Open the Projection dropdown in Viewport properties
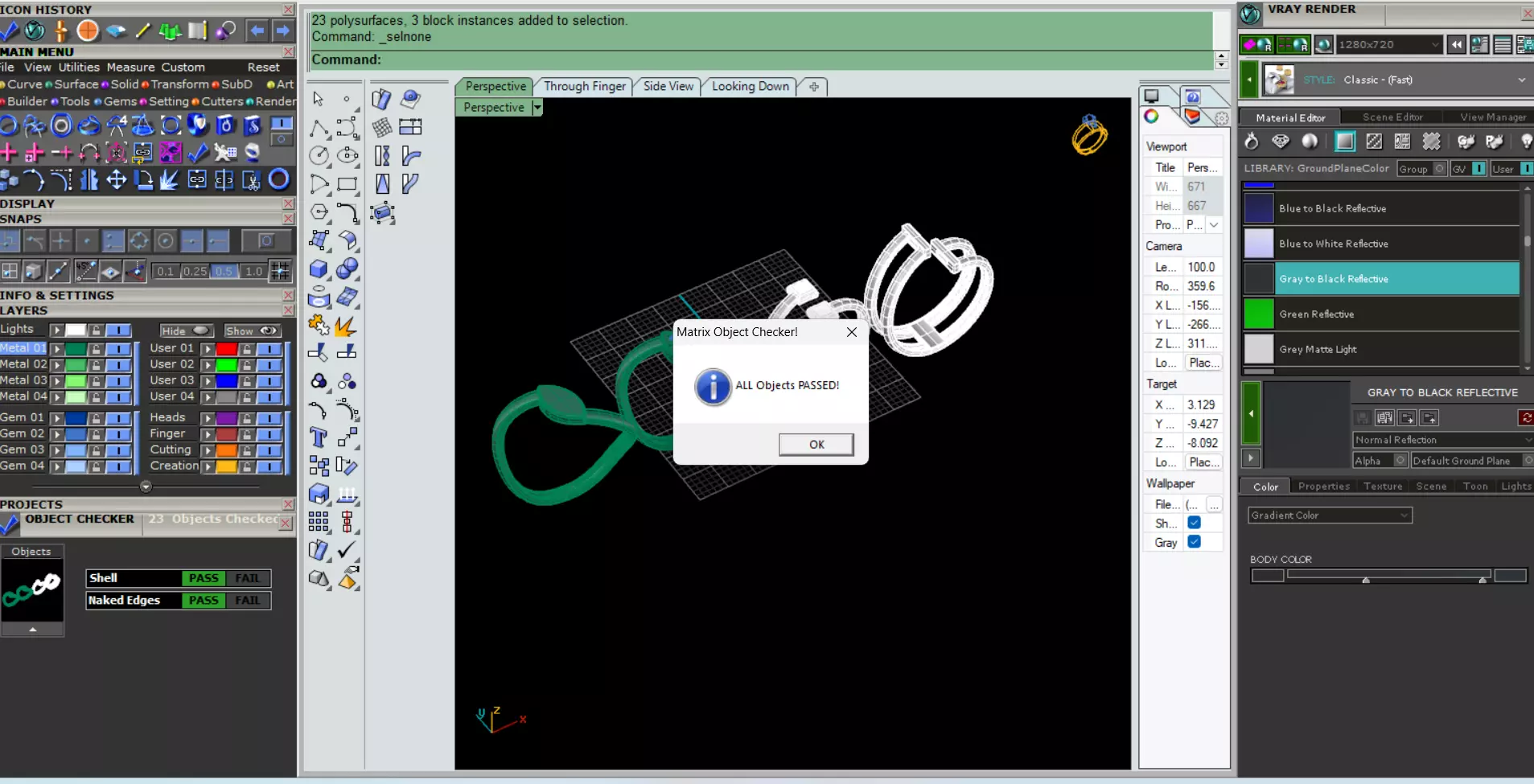Image resolution: width=1534 pixels, height=784 pixels. pos(1214,225)
